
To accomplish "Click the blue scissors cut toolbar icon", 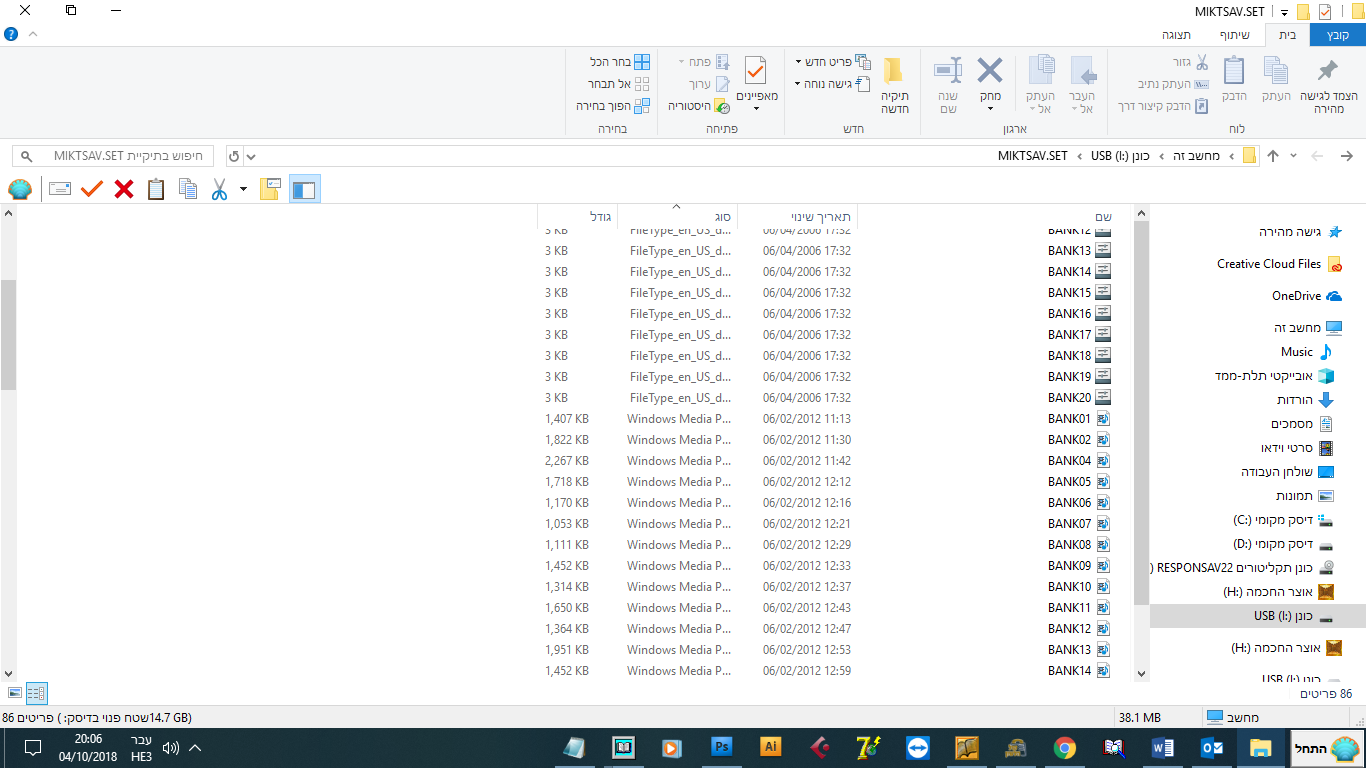I will (x=219, y=189).
